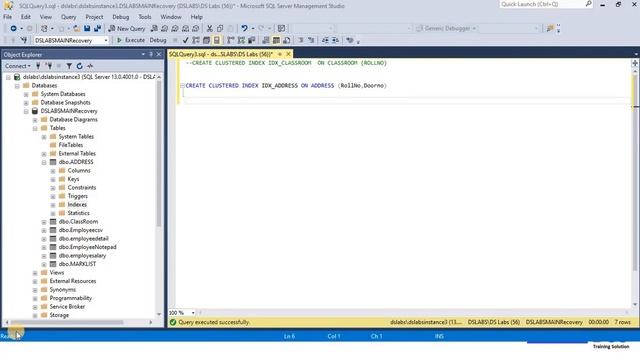Open the Connect dropdown in Object Explorer

click(18, 66)
